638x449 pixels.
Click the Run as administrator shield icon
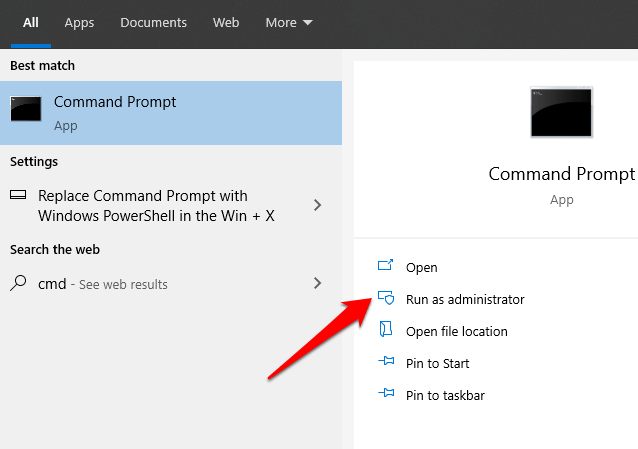point(386,299)
